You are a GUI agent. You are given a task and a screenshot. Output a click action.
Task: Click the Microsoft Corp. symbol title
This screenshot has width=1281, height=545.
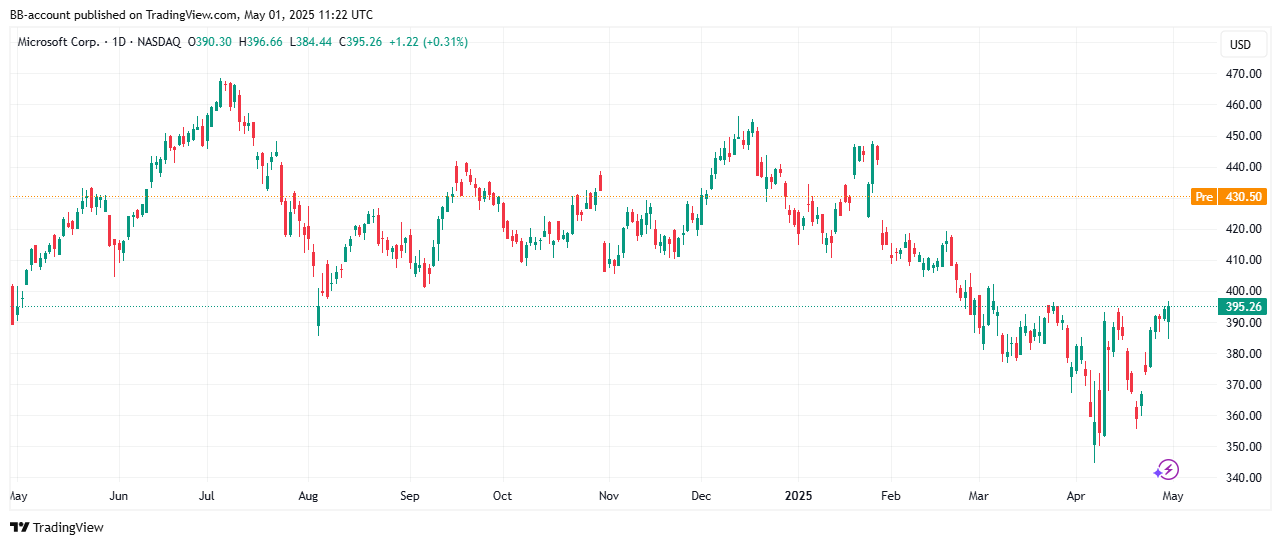click(59, 42)
